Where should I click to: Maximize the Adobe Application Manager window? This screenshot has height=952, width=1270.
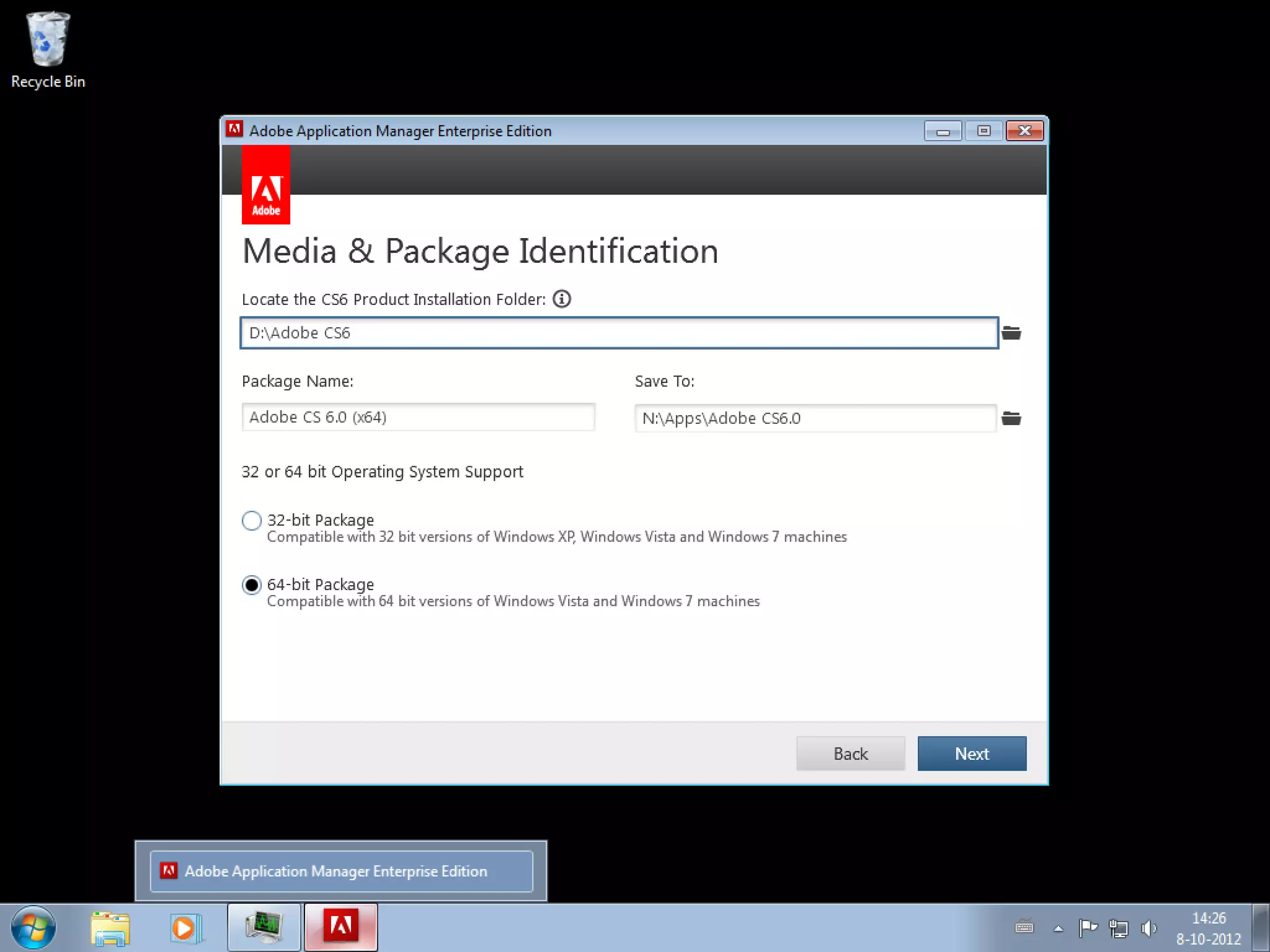(984, 131)
